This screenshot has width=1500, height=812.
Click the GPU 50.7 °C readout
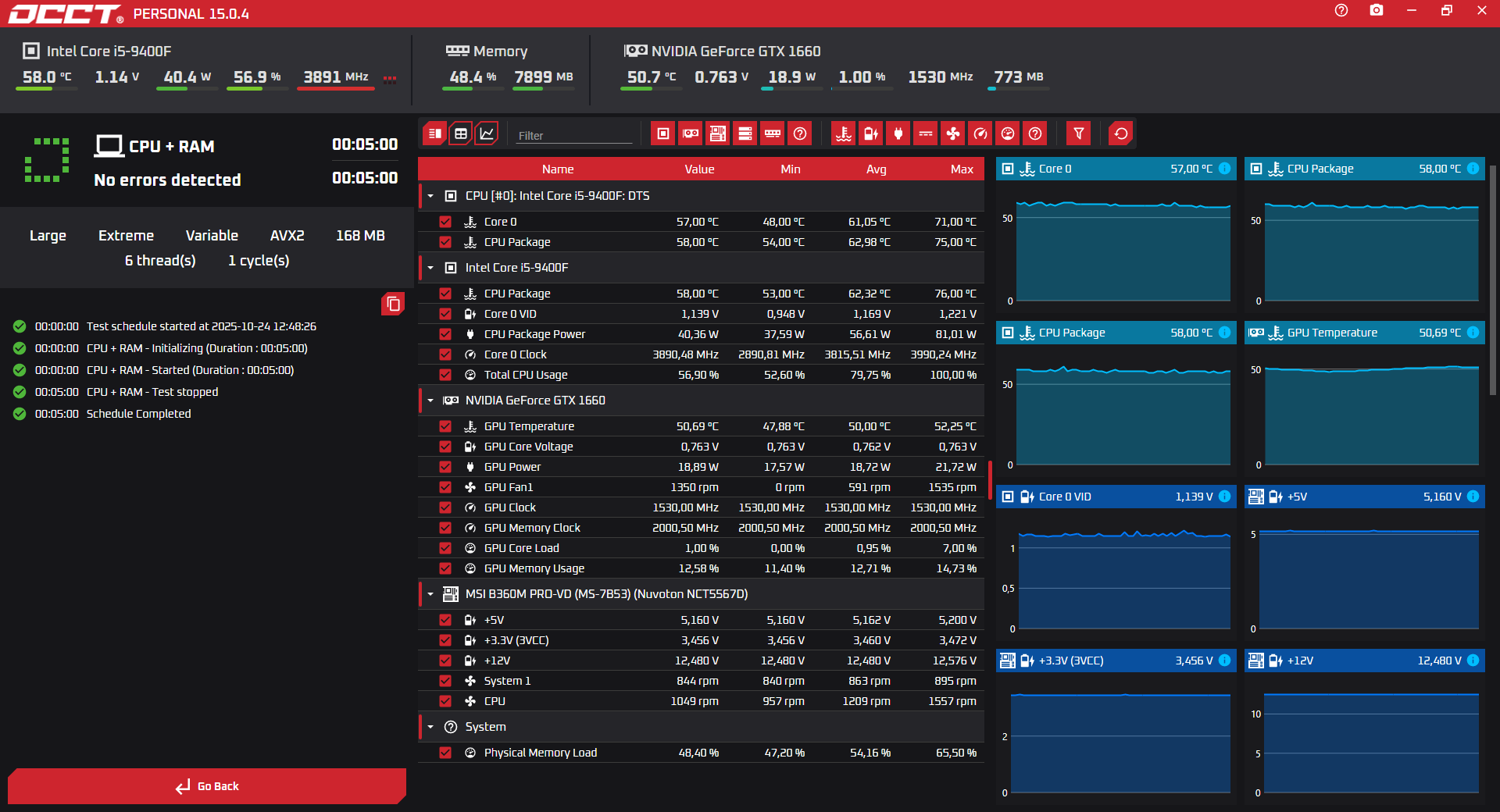pos(652,77)
